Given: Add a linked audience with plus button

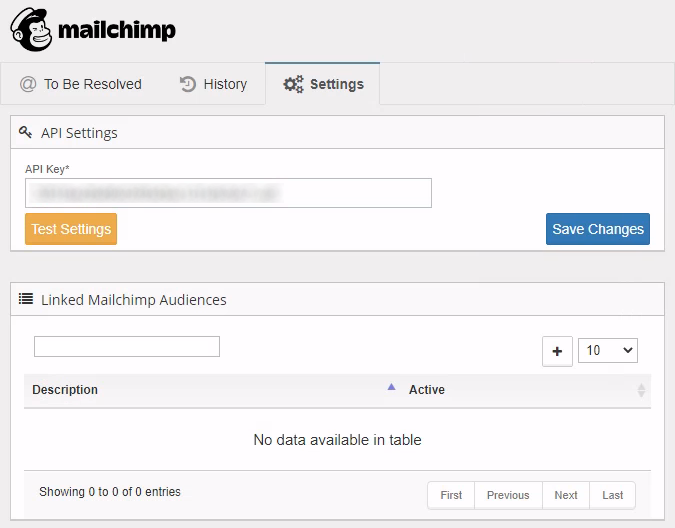Looking at the screenshot, I should 557,351.
